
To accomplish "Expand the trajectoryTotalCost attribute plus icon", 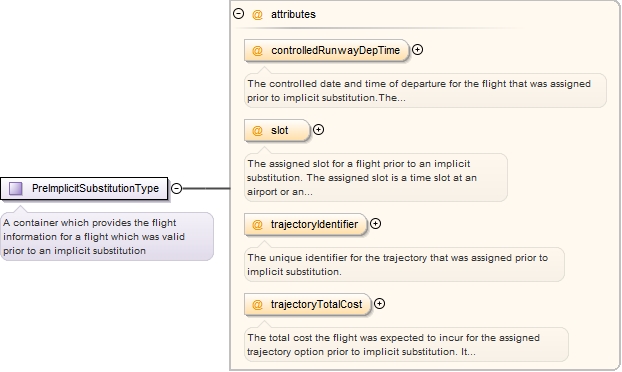I will pyautogui.click(x=380, y=304).
